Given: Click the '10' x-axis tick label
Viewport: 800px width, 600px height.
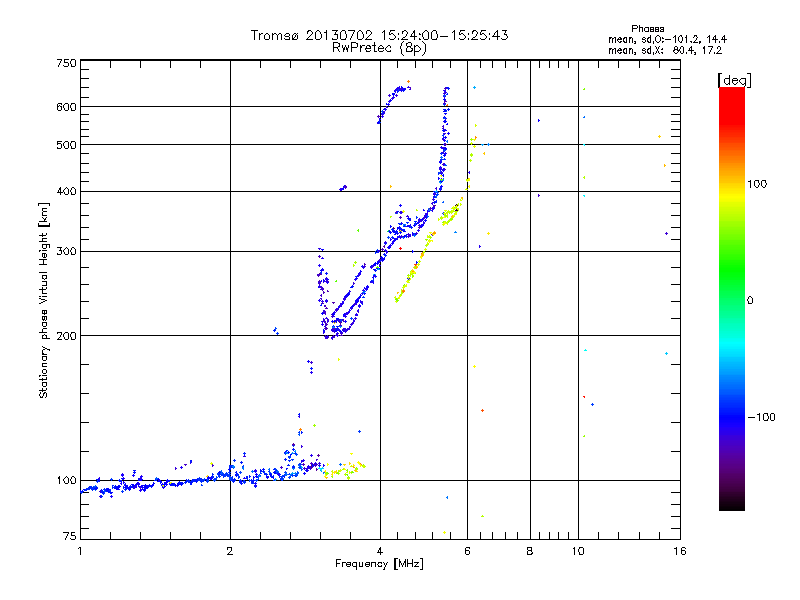Looking at the screenshot, I should click(578, 551).
